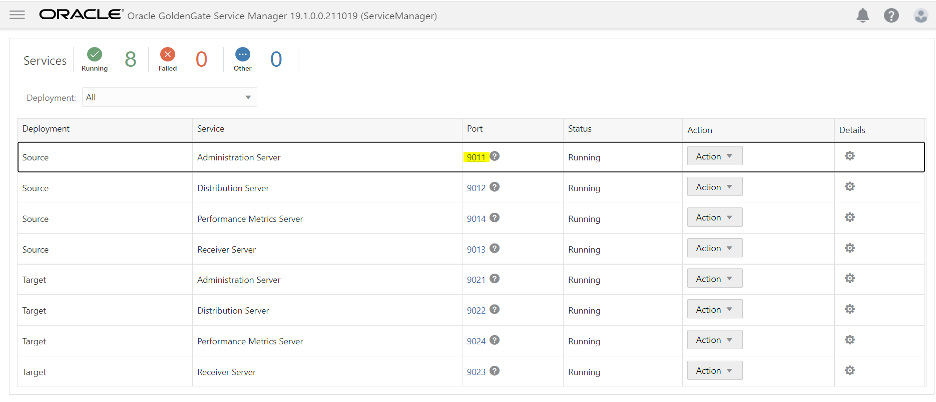936x402 pixels.
Task: Open details gear for Target Performance Metrics Server
Action: tap(850, 339)
